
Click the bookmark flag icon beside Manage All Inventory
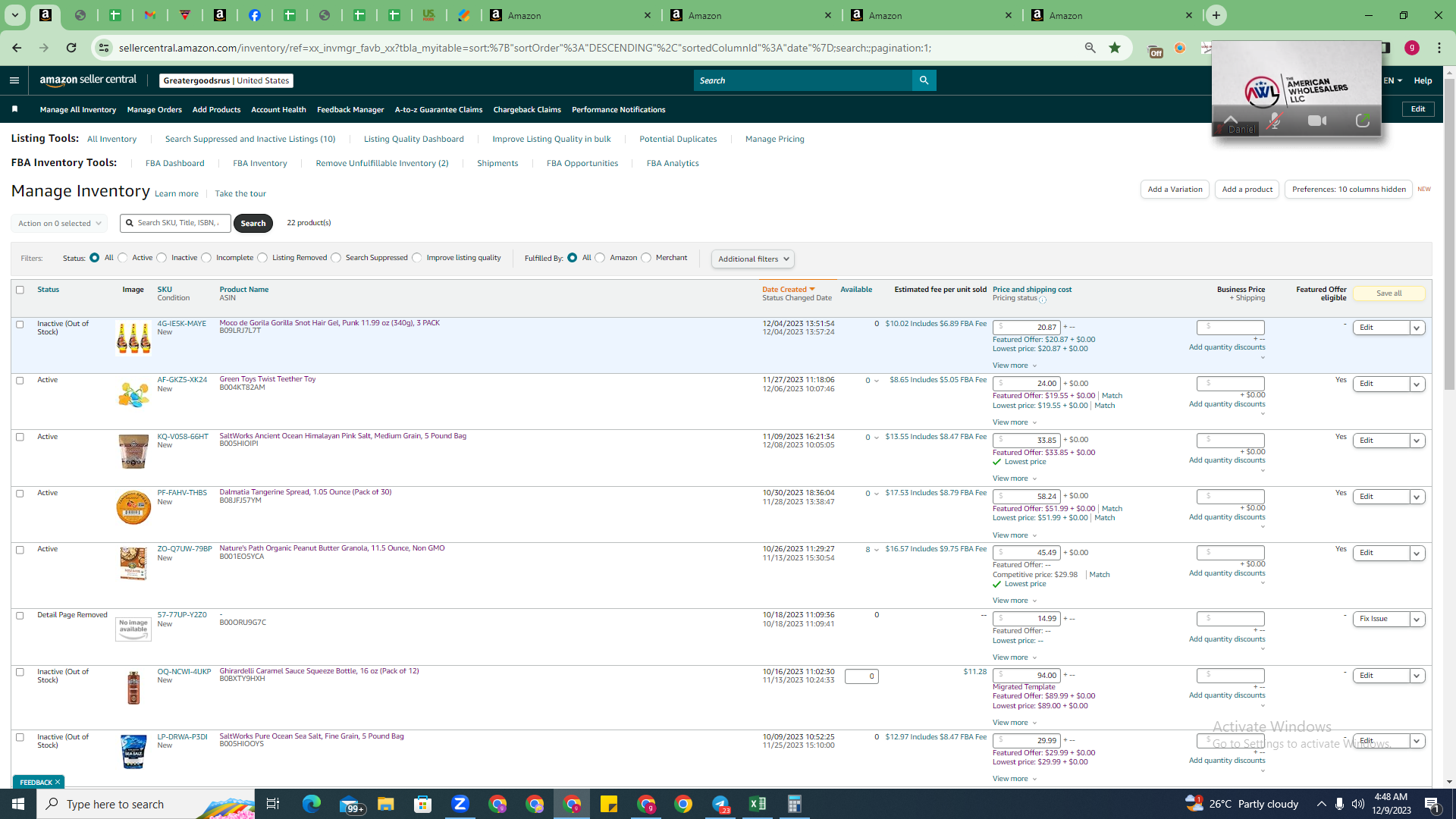(x=14, y=109)
